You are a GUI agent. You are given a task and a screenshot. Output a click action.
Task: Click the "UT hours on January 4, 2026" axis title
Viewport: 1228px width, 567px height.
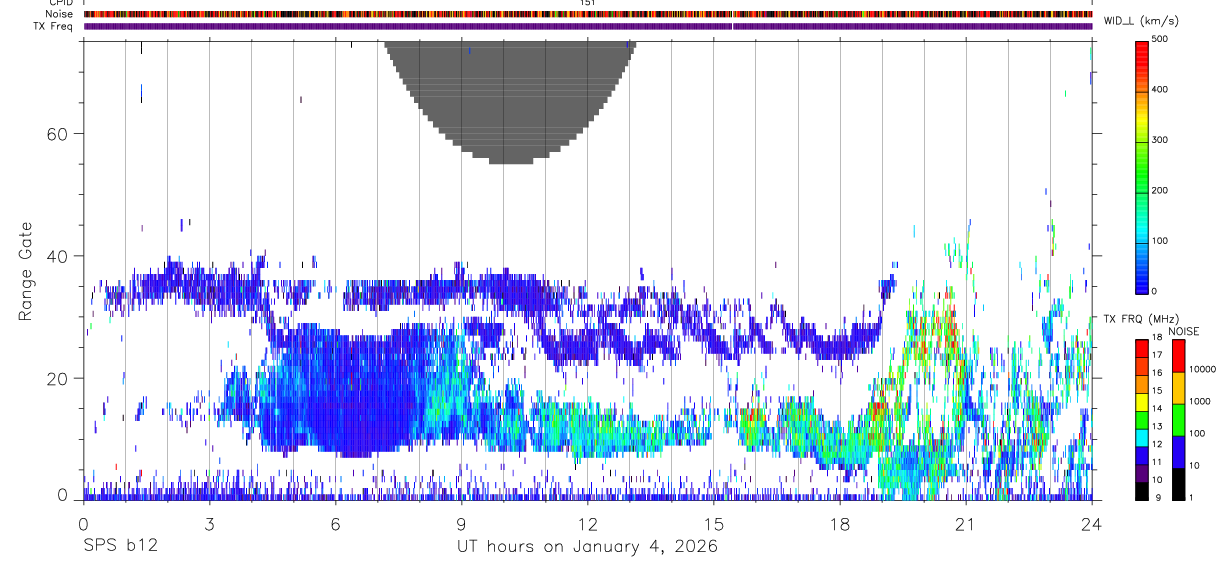coord(587,547)
